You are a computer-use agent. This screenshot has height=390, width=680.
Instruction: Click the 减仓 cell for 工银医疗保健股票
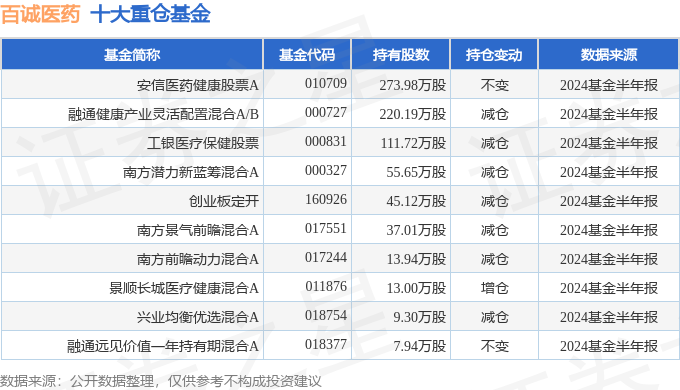(494, 143)
